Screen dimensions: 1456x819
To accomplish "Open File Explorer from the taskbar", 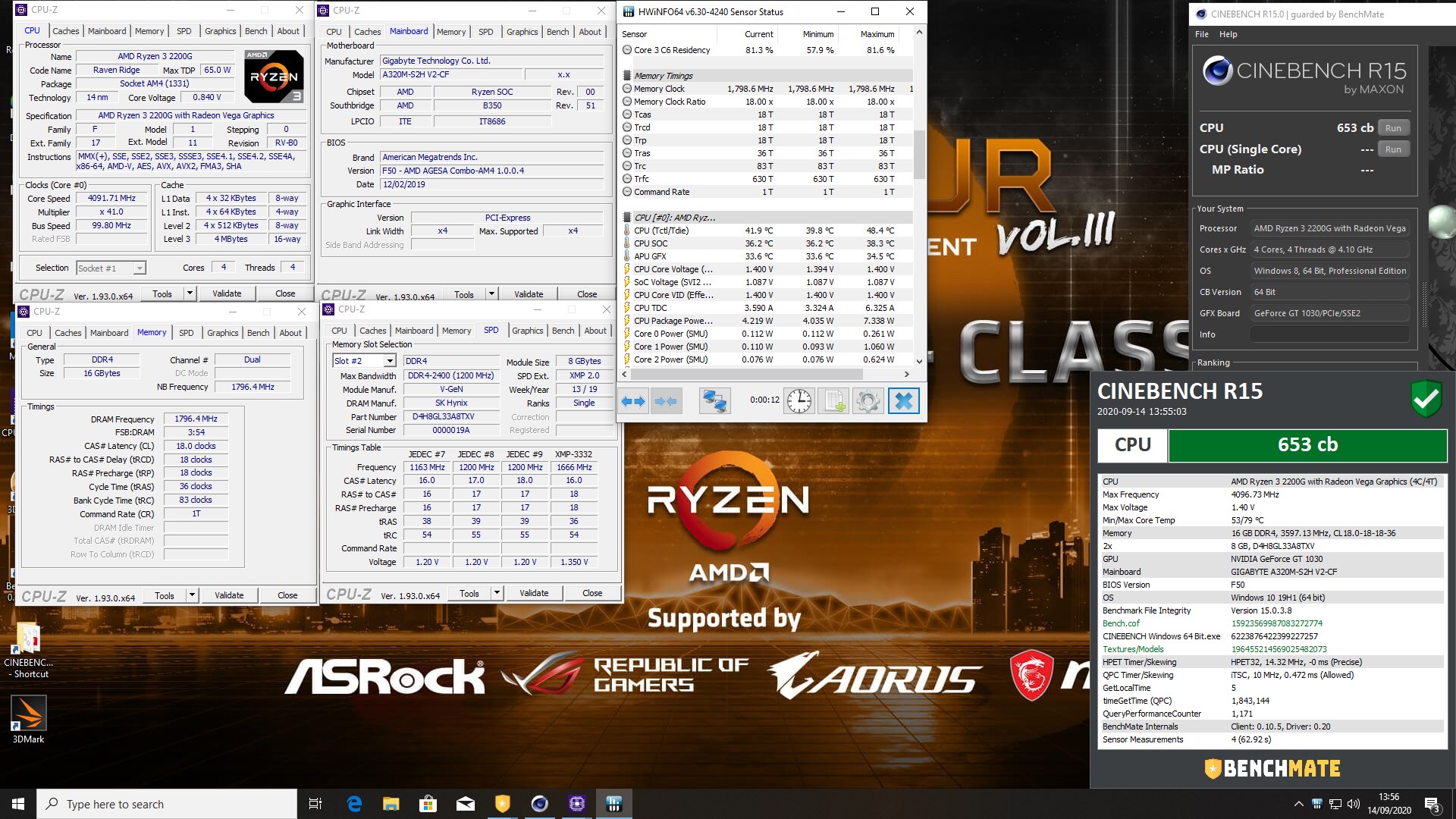I will [x=391, y=804].
